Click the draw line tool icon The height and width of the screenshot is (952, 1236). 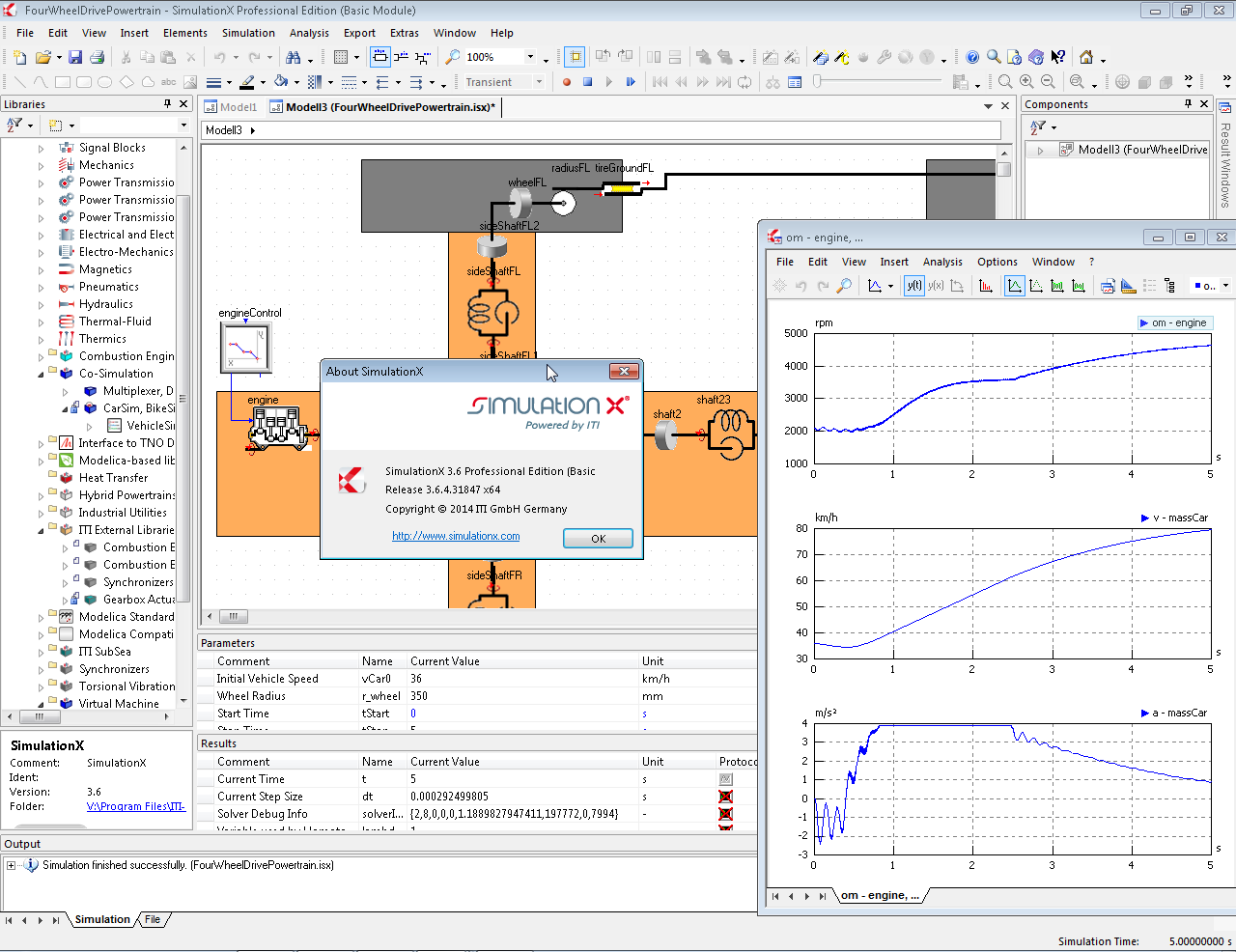pyautogui.click(x=19, y=82)
